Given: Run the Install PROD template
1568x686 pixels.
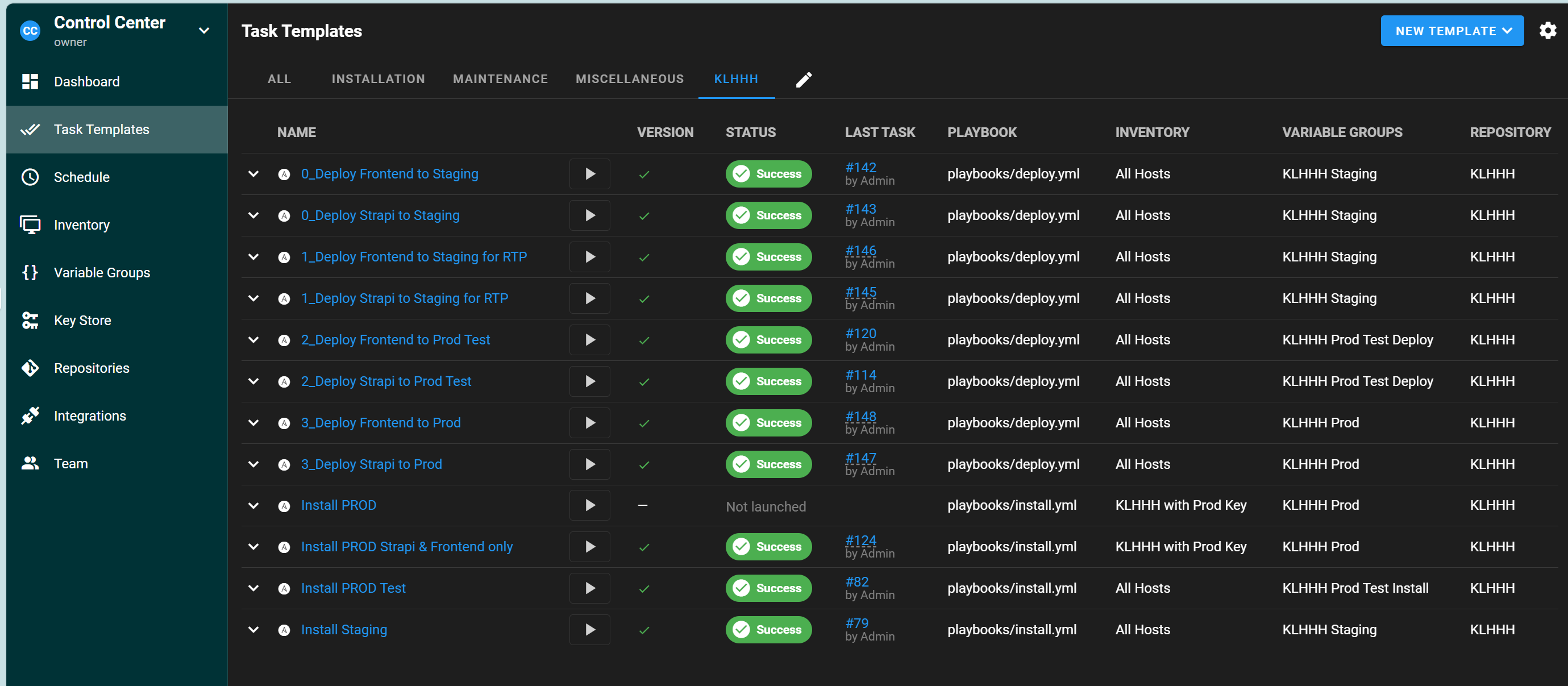Looking at the screenshot, I should [590, 505].
